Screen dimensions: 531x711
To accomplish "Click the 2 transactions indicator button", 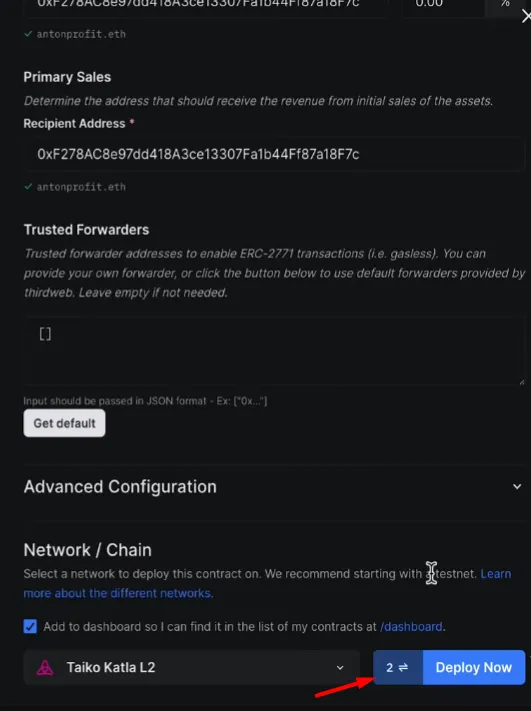I will pyautogui.click(x=398, y=667).
